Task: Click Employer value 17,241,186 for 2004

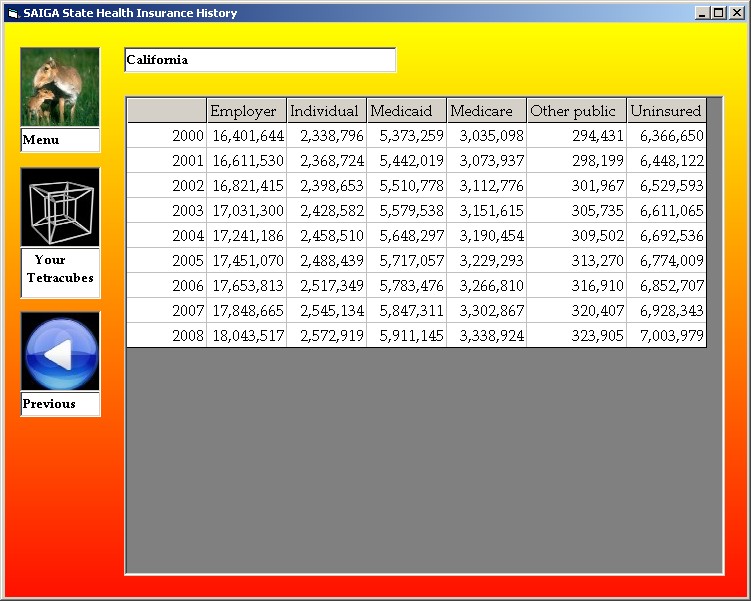Action: point(247,236)
